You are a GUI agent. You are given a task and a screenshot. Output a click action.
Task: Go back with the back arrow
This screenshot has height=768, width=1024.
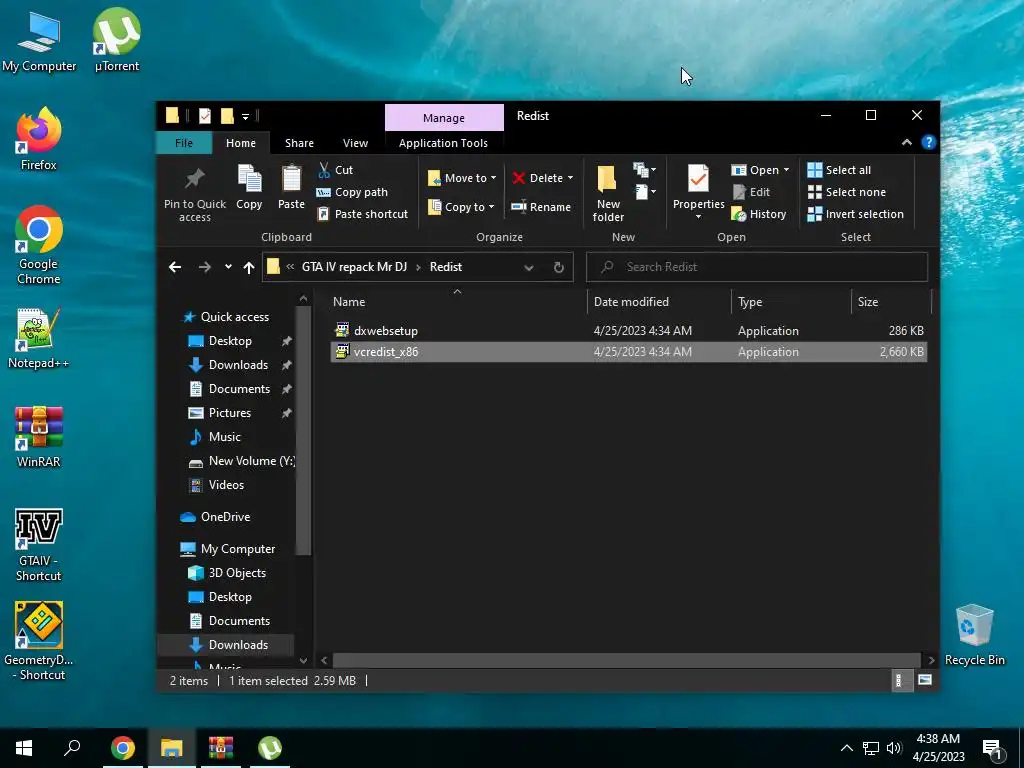click(175, 267)
